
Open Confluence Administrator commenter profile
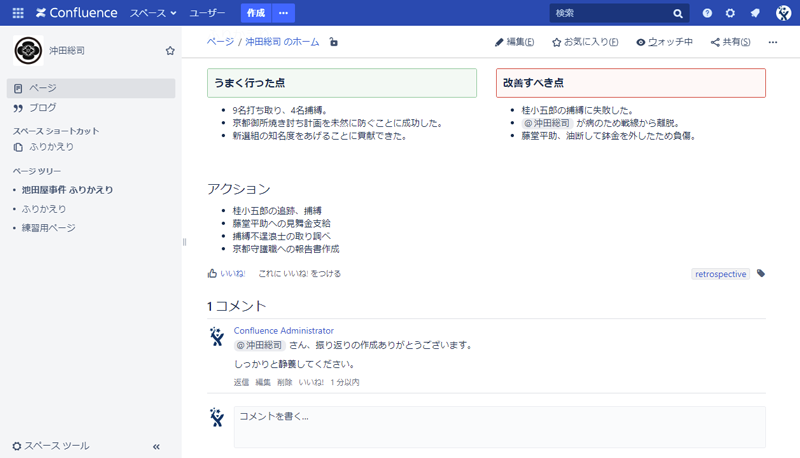tap(284, 330)
